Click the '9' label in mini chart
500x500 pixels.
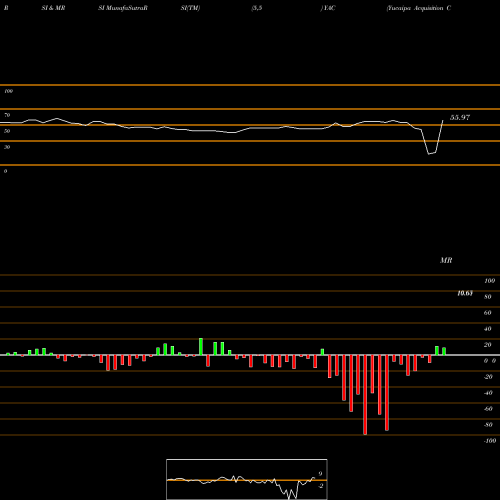coord(320,474)
